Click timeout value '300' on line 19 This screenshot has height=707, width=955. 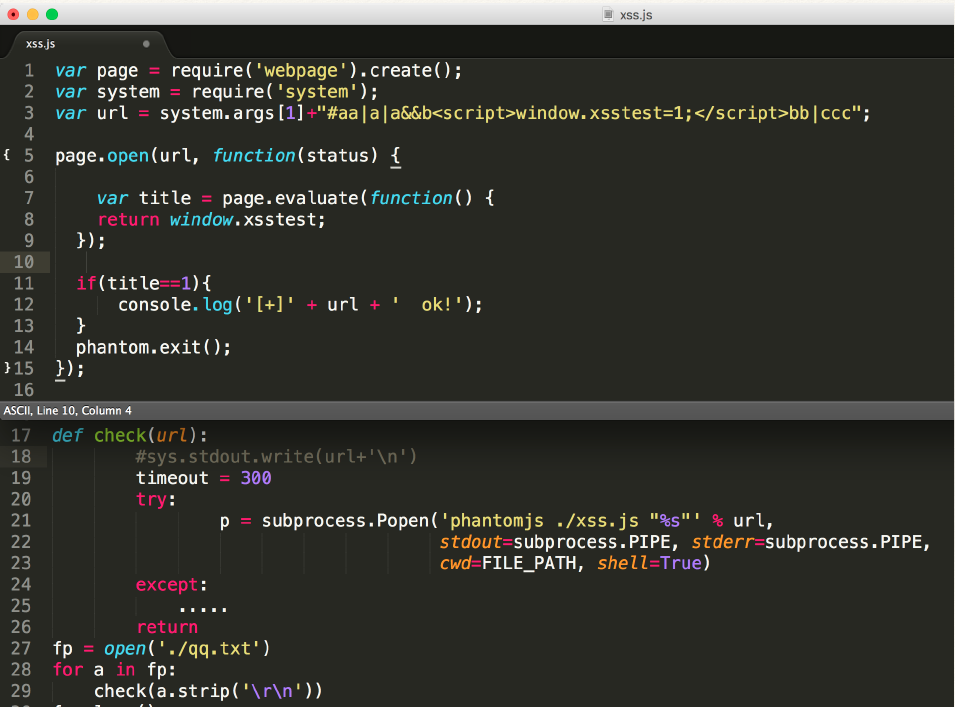click(256, 478)
